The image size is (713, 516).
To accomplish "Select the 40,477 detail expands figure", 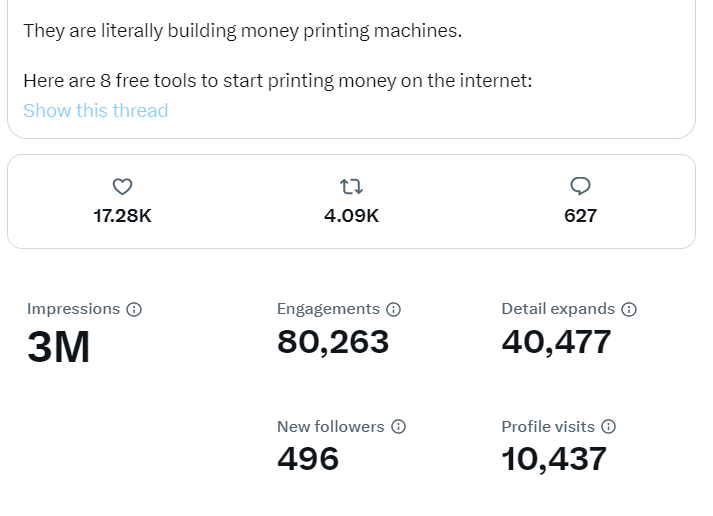I will 556,342.
